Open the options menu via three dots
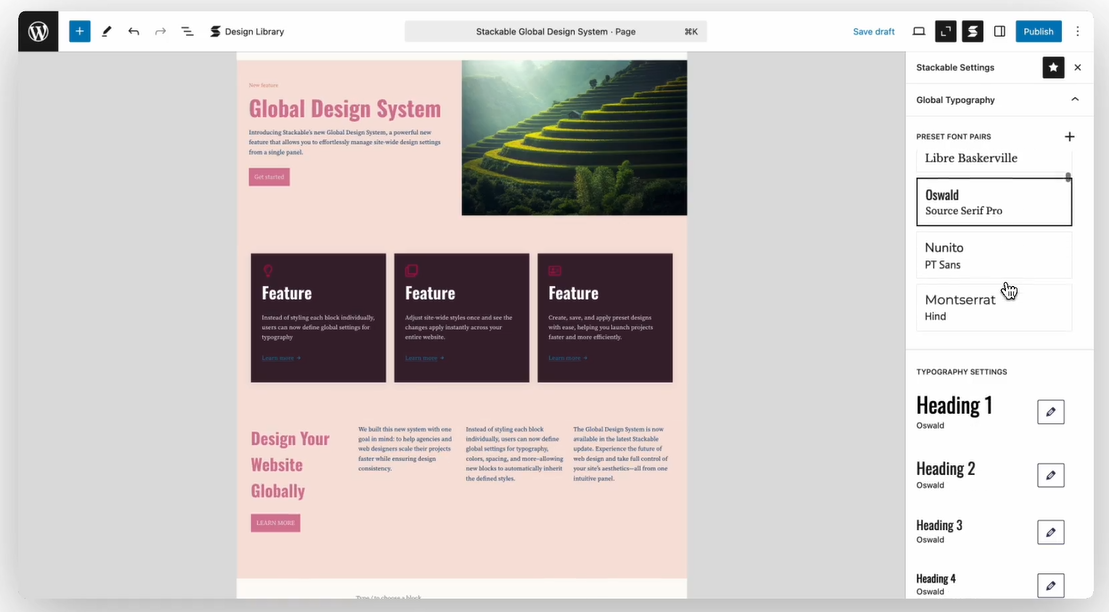 click(x=1077, y=31)
